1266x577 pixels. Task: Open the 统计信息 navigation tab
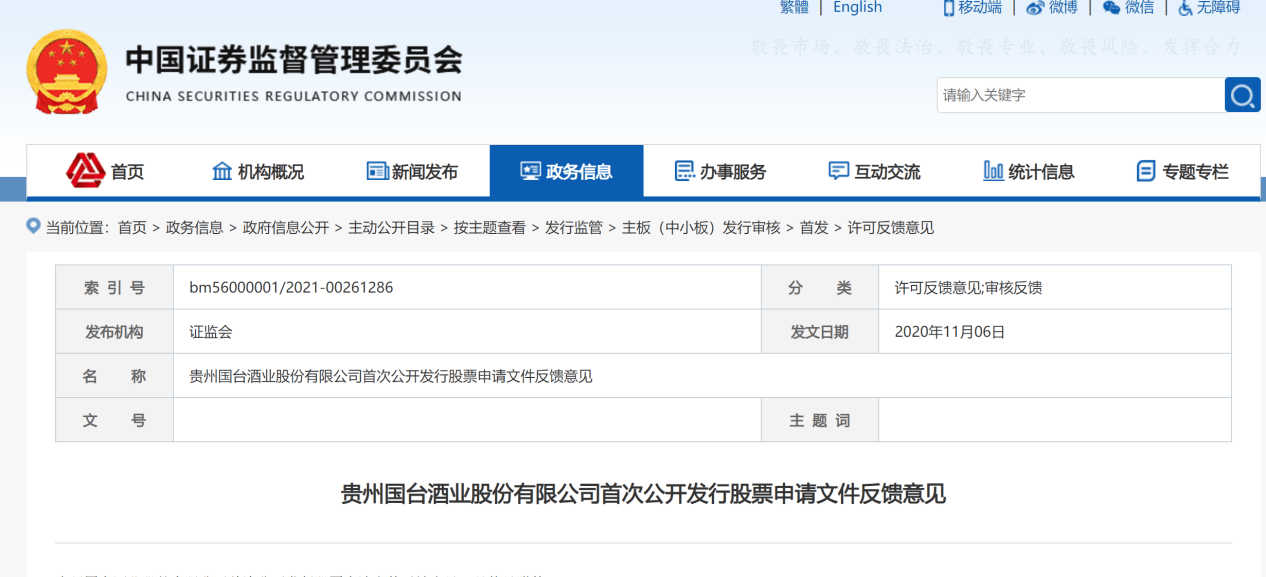click(1028, 171)
